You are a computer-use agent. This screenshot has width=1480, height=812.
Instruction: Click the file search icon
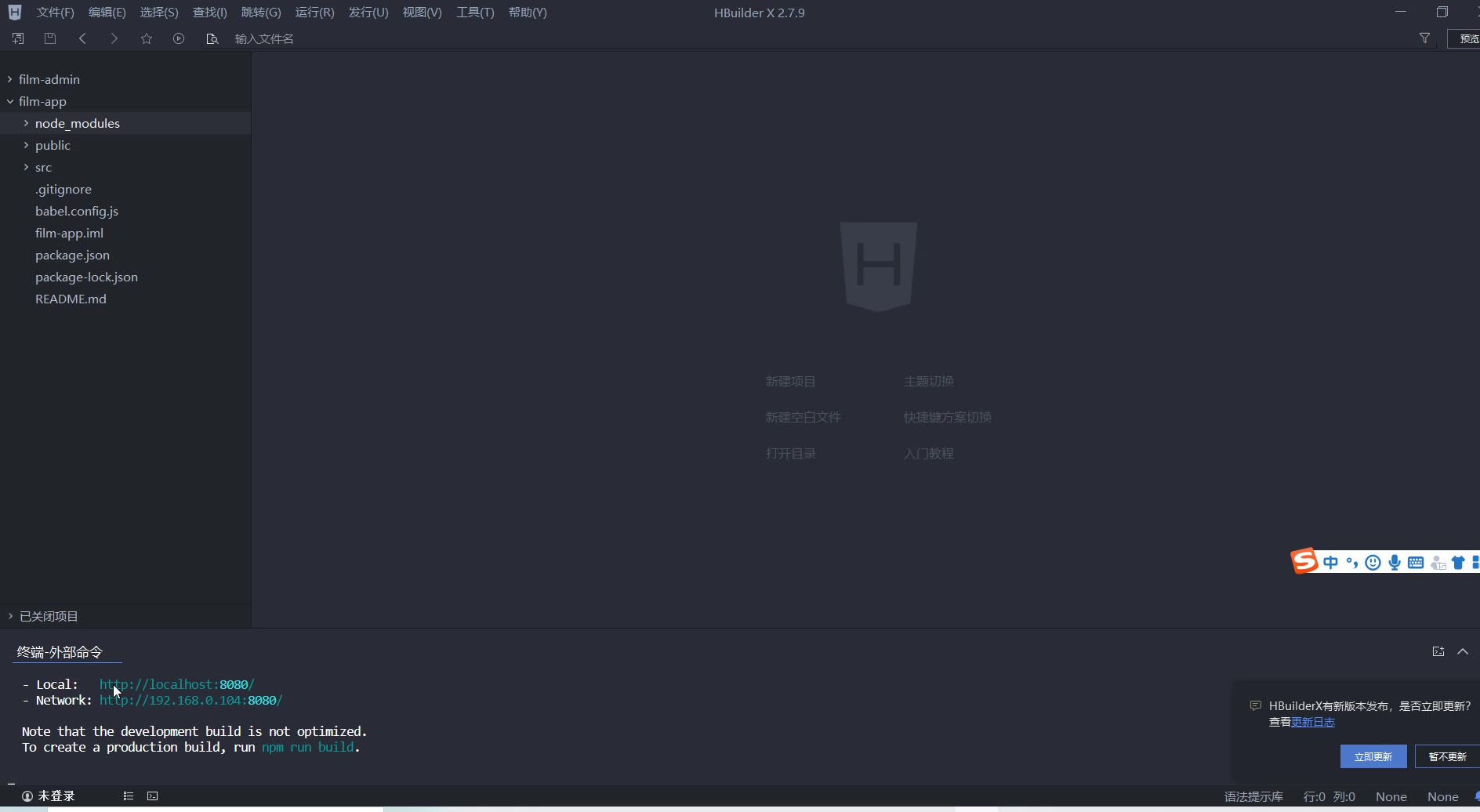point(212,38)
